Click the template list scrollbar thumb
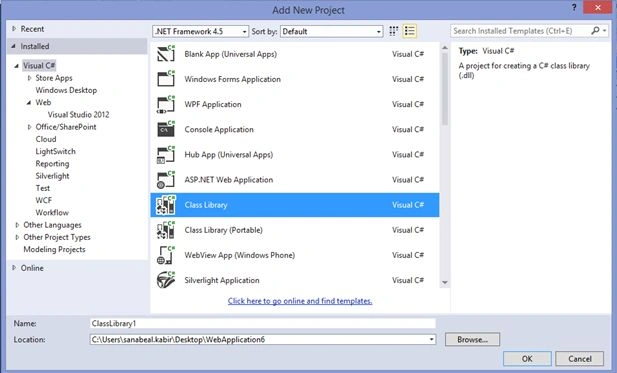Viewport: 617px width, 373px height. (x=445, y=89)
